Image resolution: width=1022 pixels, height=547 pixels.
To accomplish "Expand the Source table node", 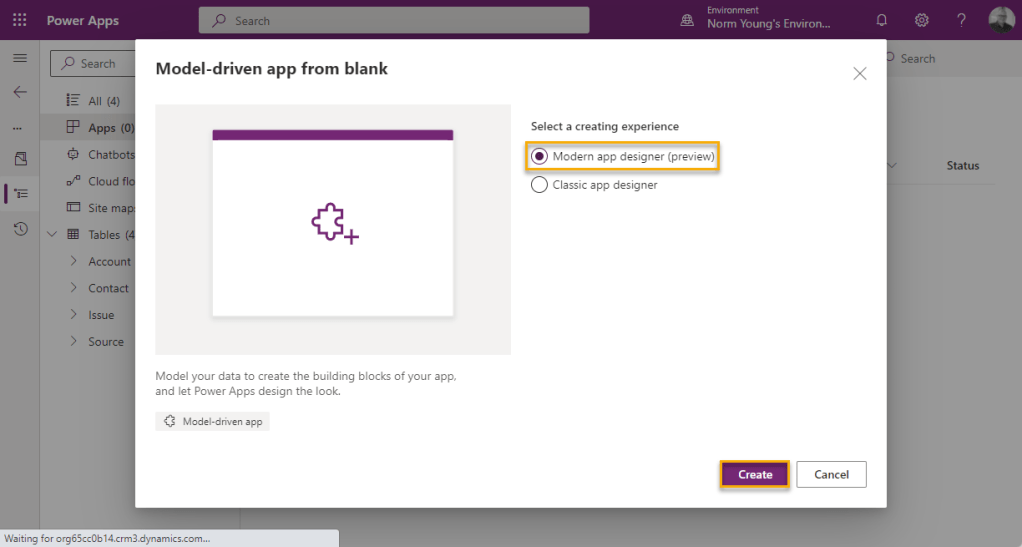I will coord(73,341).
